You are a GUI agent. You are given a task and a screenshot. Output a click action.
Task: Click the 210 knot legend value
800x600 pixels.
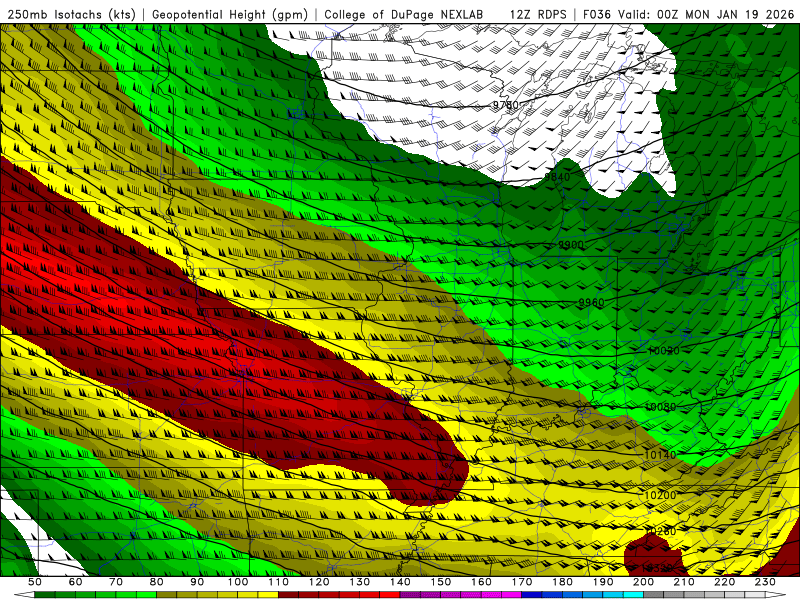(684, 582)
